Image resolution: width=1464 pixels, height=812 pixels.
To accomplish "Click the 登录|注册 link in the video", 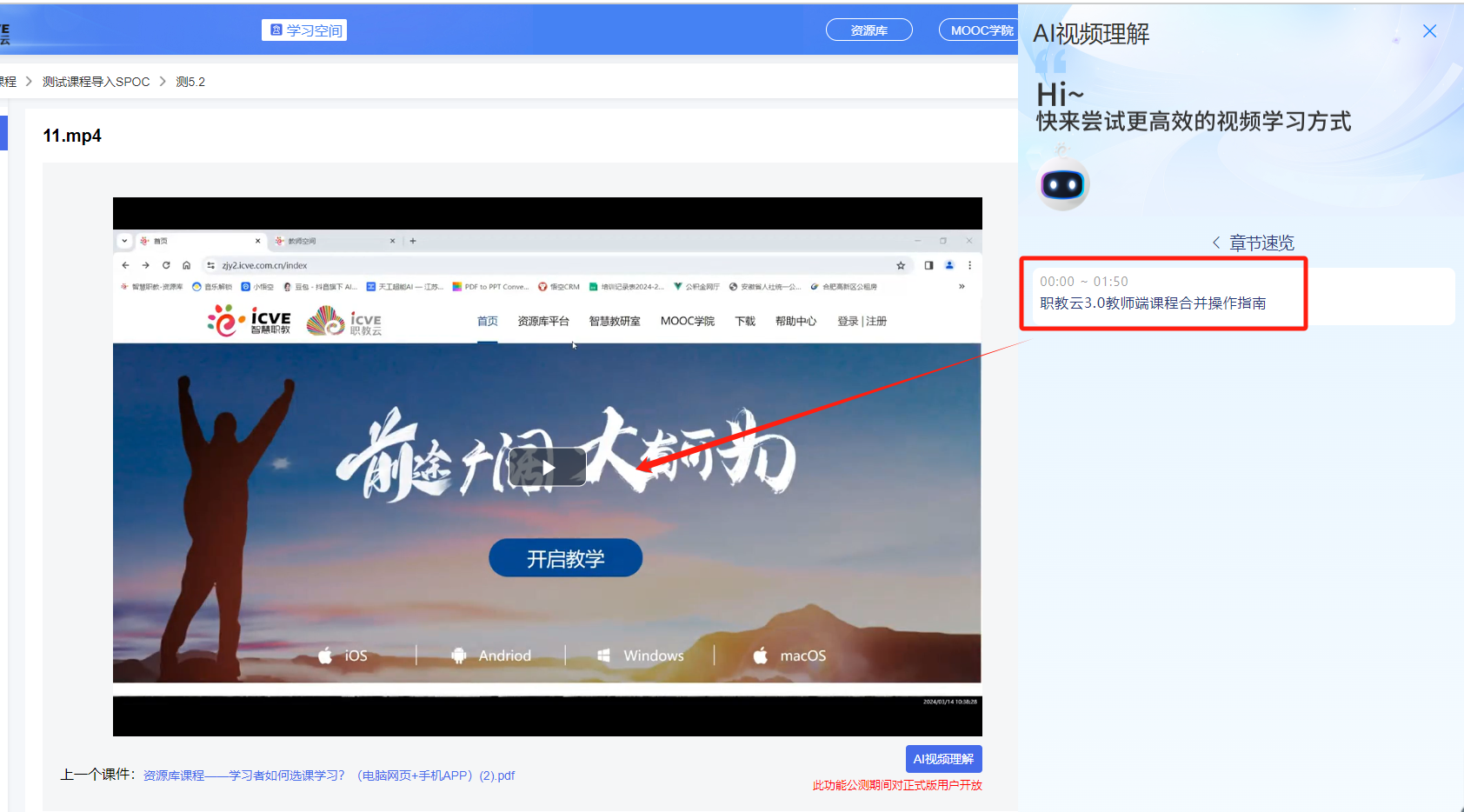I will pyautogui.click(x=862, y=320).
